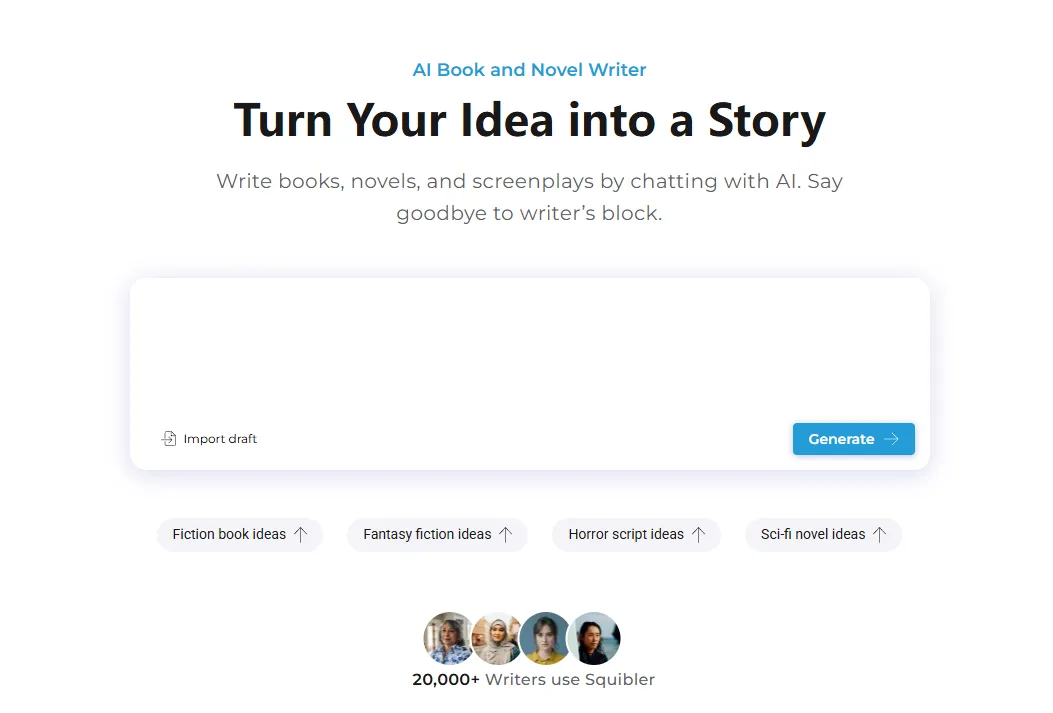Choose the Fantasy fiction ideas chip
This screenshot has width=1053, height=713.
click(427, 534)
